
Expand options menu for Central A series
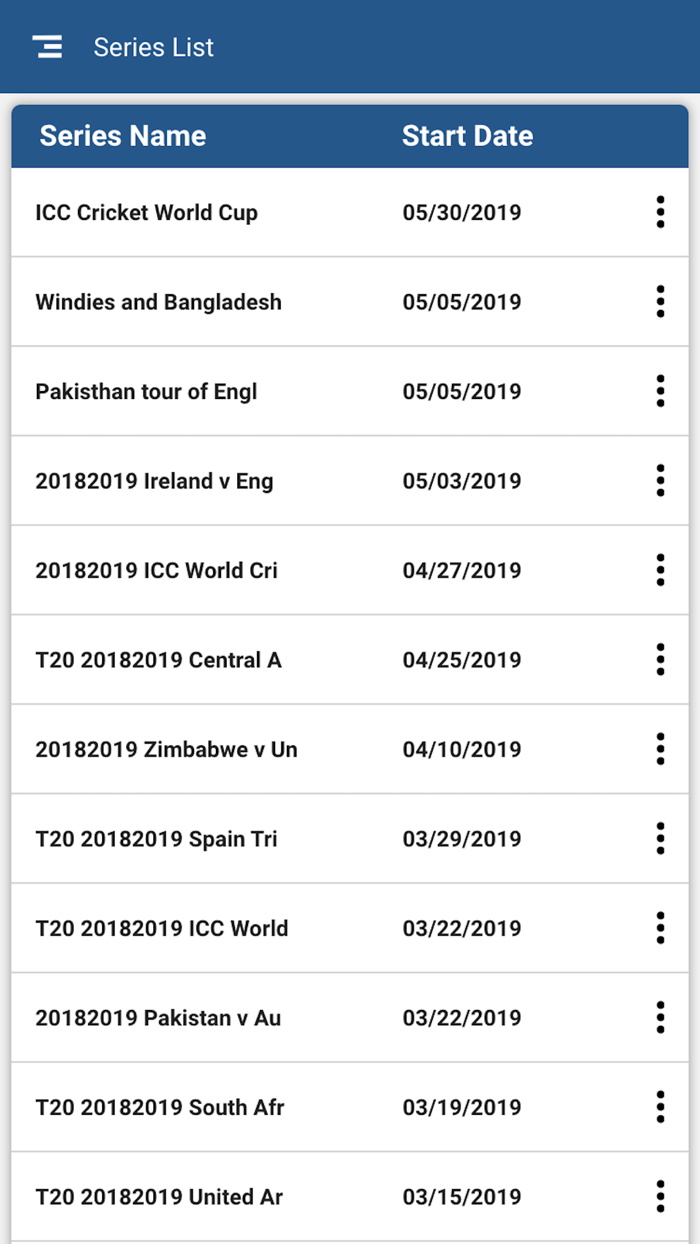(x=660, y=660)
